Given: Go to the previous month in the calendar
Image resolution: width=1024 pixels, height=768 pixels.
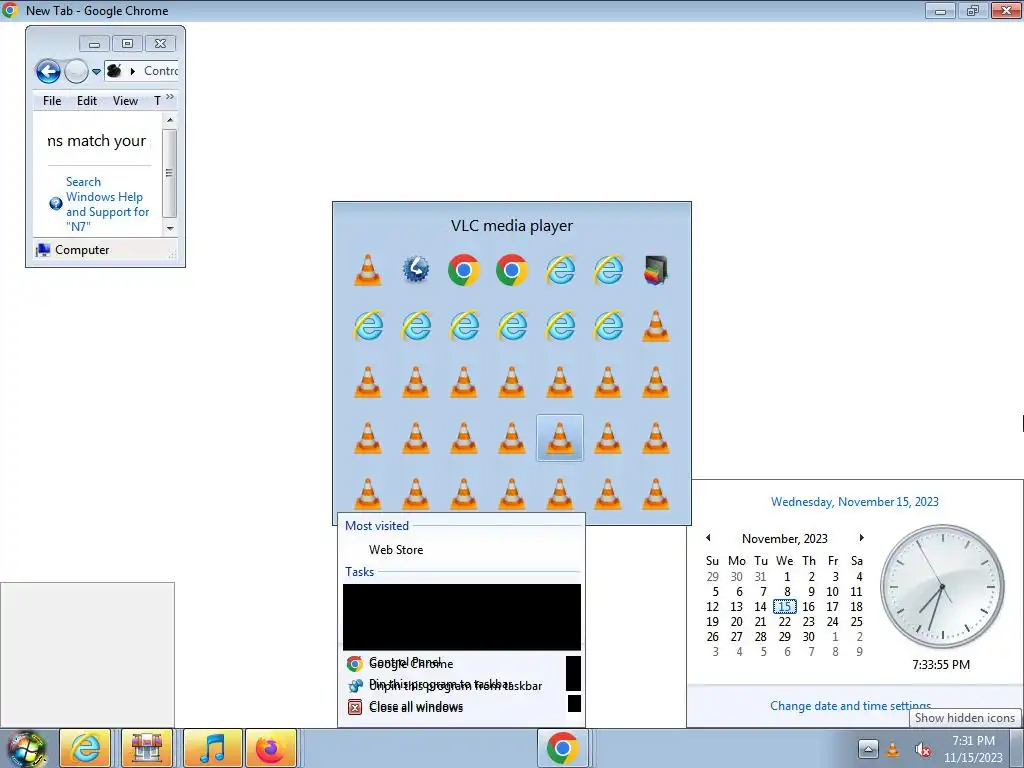Looking at the screenshot, I should [709, 538].
